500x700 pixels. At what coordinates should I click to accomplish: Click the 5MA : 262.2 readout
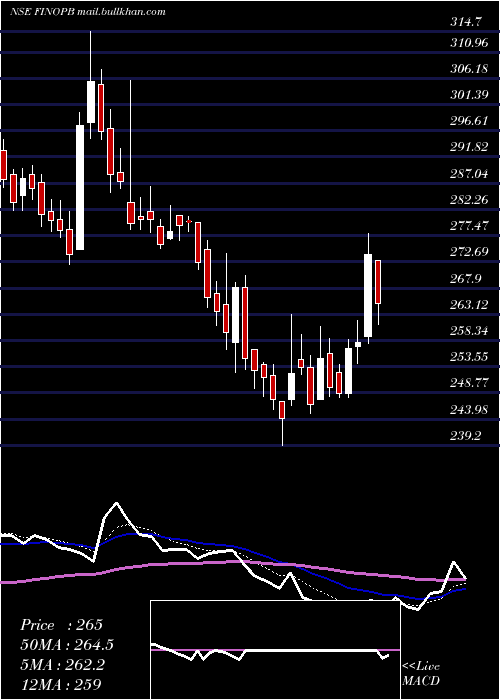tap(62, 665)
